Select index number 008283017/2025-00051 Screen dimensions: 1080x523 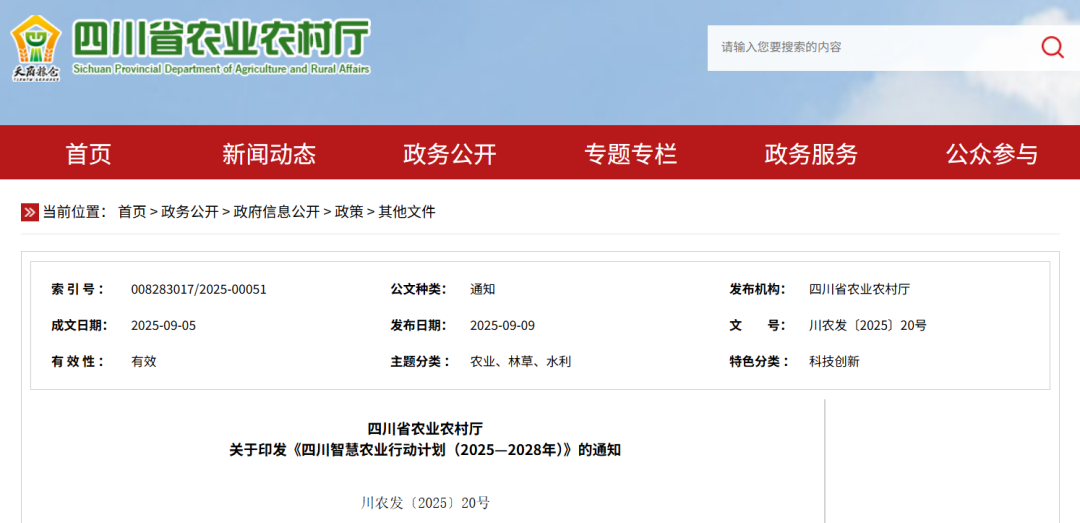(x=198, y=289)
